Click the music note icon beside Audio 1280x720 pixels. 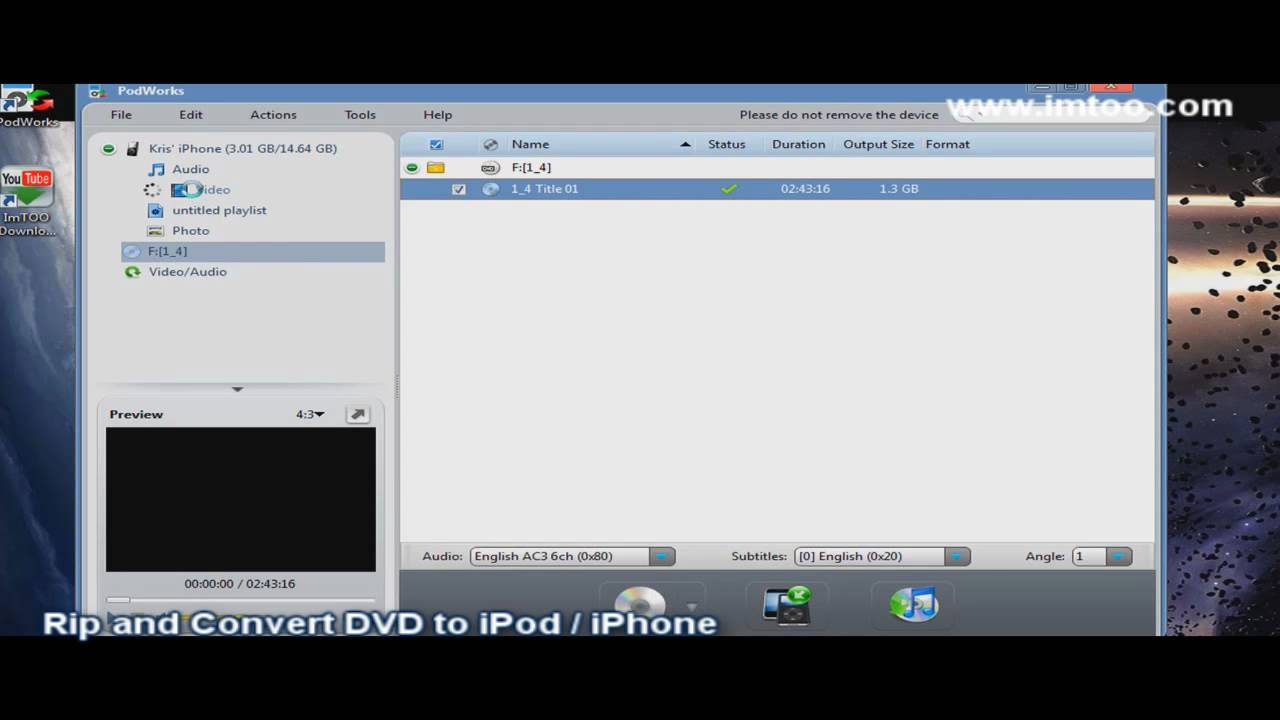(156, 169)
